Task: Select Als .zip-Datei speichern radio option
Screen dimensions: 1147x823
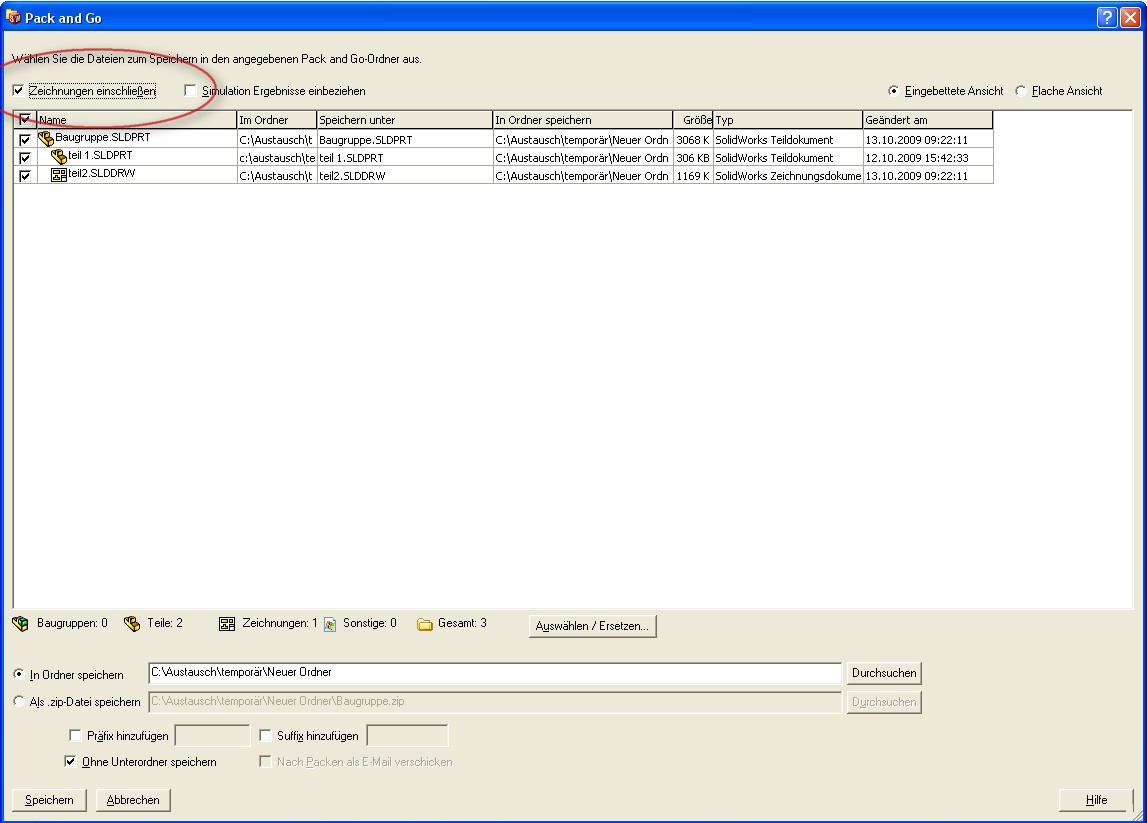Action: click(18, 701)
